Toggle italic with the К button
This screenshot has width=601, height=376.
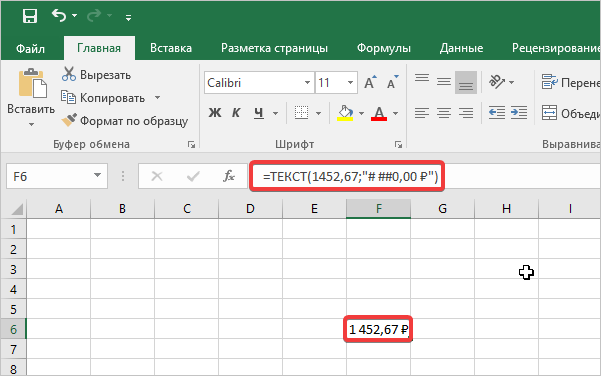(236, 113)
